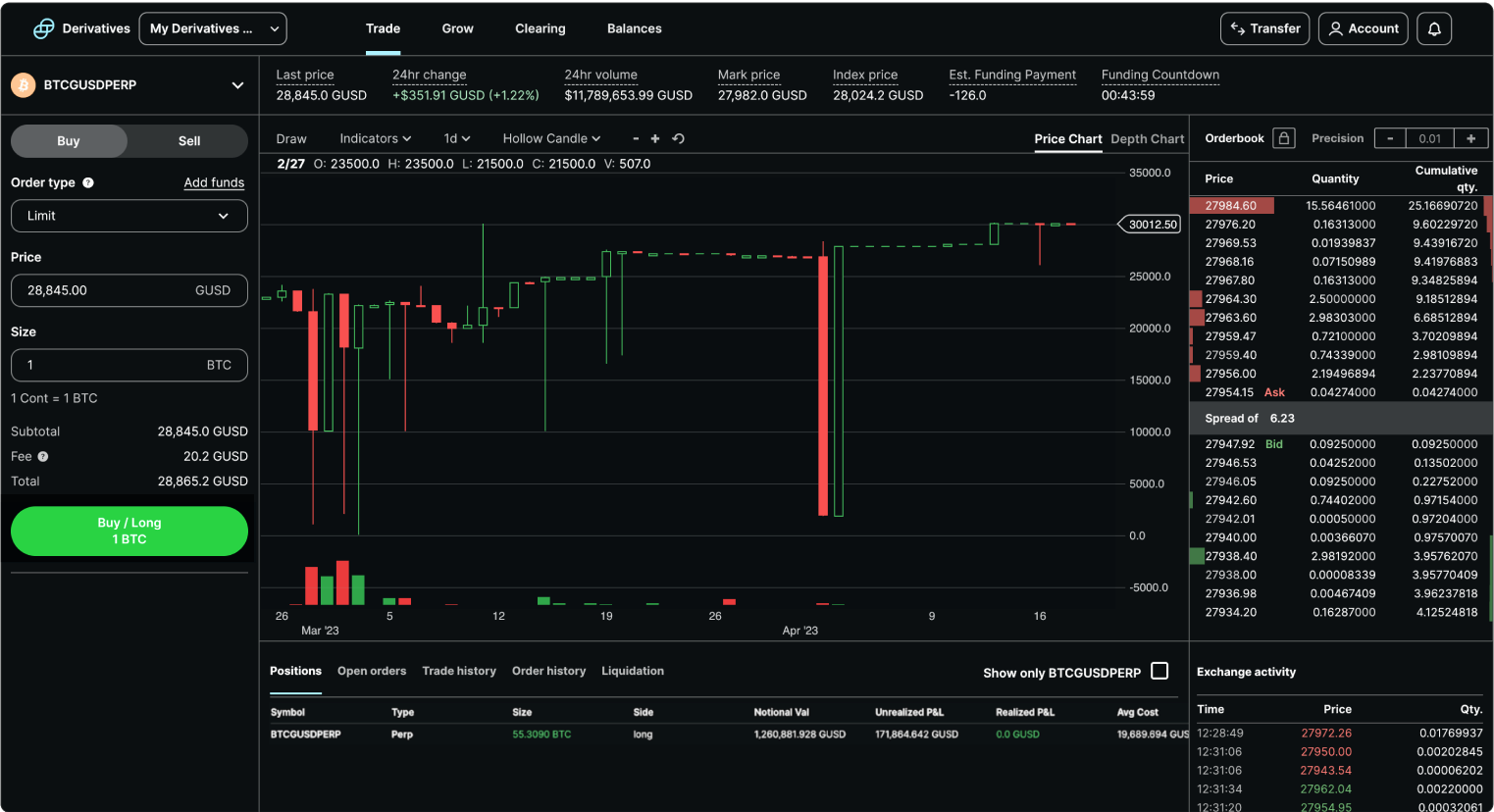Click the Buy / Long 1 BTC button
The image size is (1494, 812).
pyautogui.click(x=129, y=531)
